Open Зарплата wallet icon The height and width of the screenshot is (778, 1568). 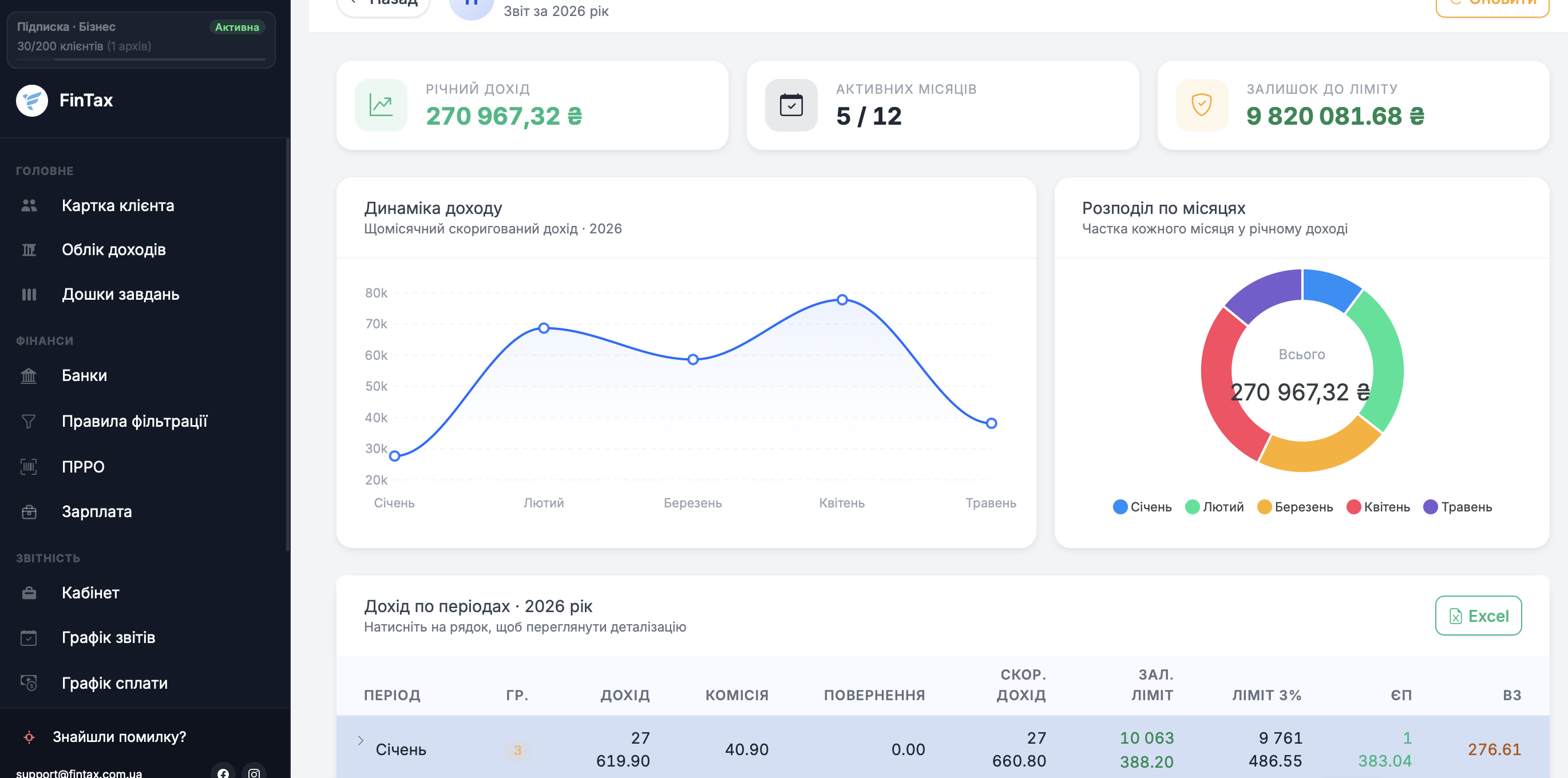point(29,512)
